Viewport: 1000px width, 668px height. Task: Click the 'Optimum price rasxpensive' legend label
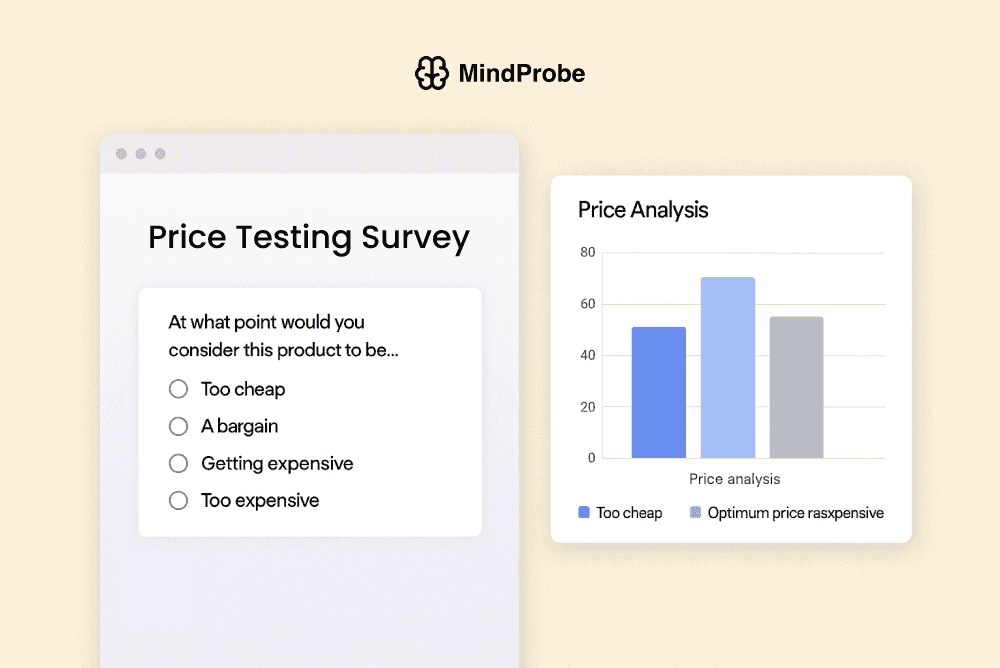pos(795,512)
